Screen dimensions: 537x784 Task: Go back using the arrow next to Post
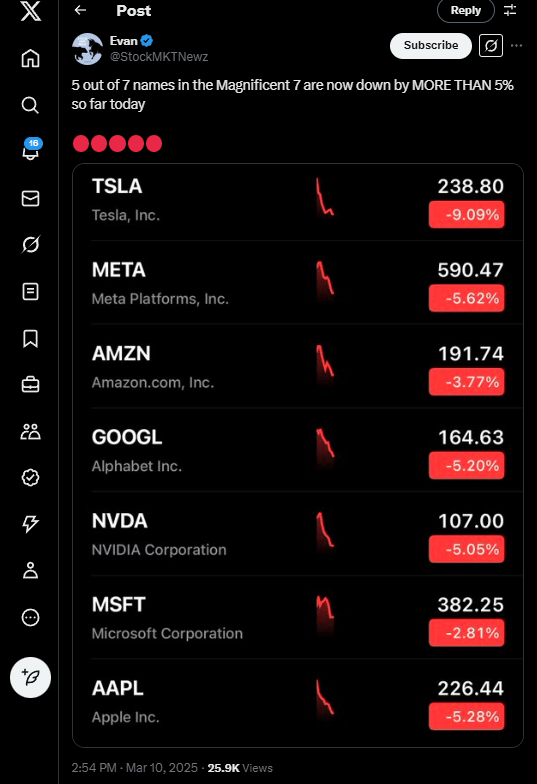point(80,10)
